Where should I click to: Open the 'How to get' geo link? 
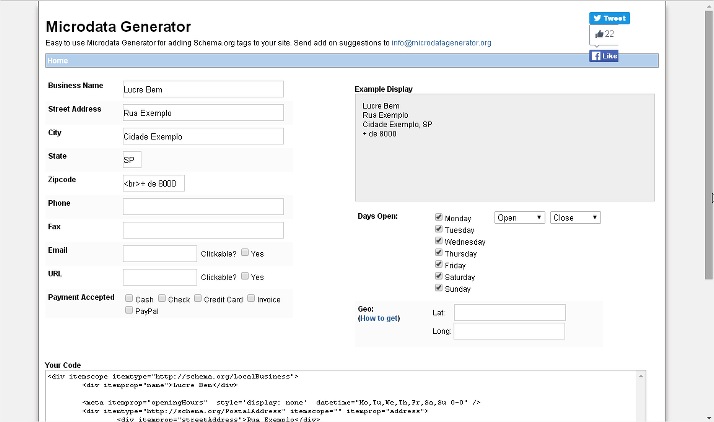[379, 318]
